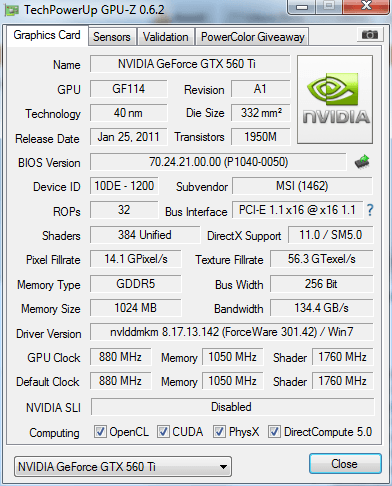Select the Graphics Card tab

pyautogui.click(x=47, y=35)
